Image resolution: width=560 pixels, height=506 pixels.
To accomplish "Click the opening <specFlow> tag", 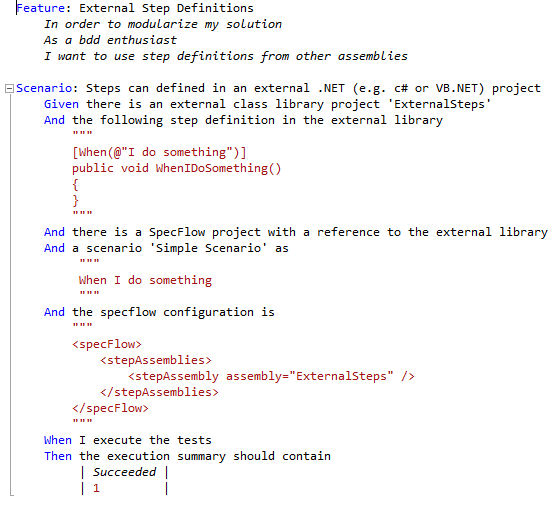I will point(107,344).
